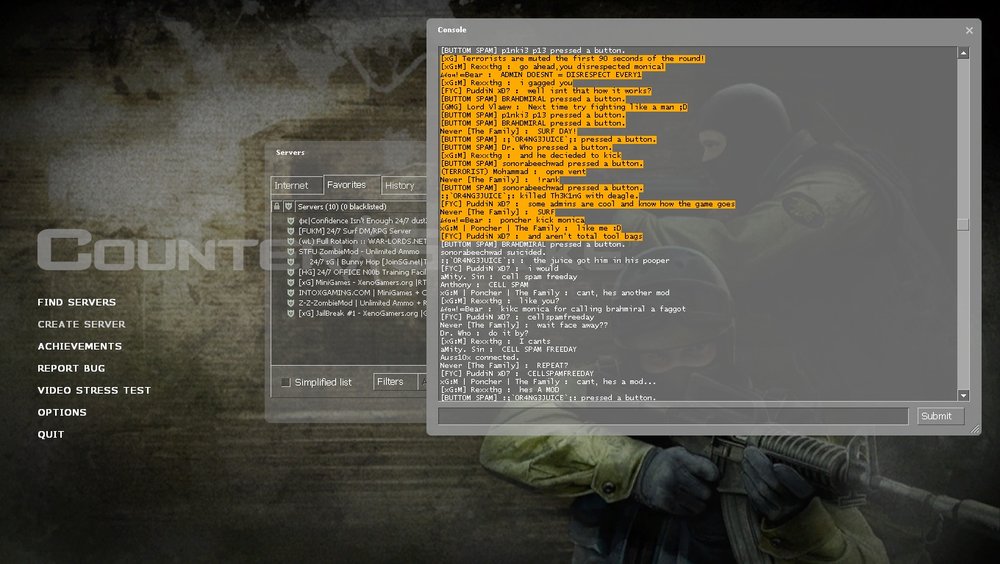The height and width of the screenshot is (564, 1000).
Task: Click shield icon beside STFU ZombieMod server
Action: (291, 251)
